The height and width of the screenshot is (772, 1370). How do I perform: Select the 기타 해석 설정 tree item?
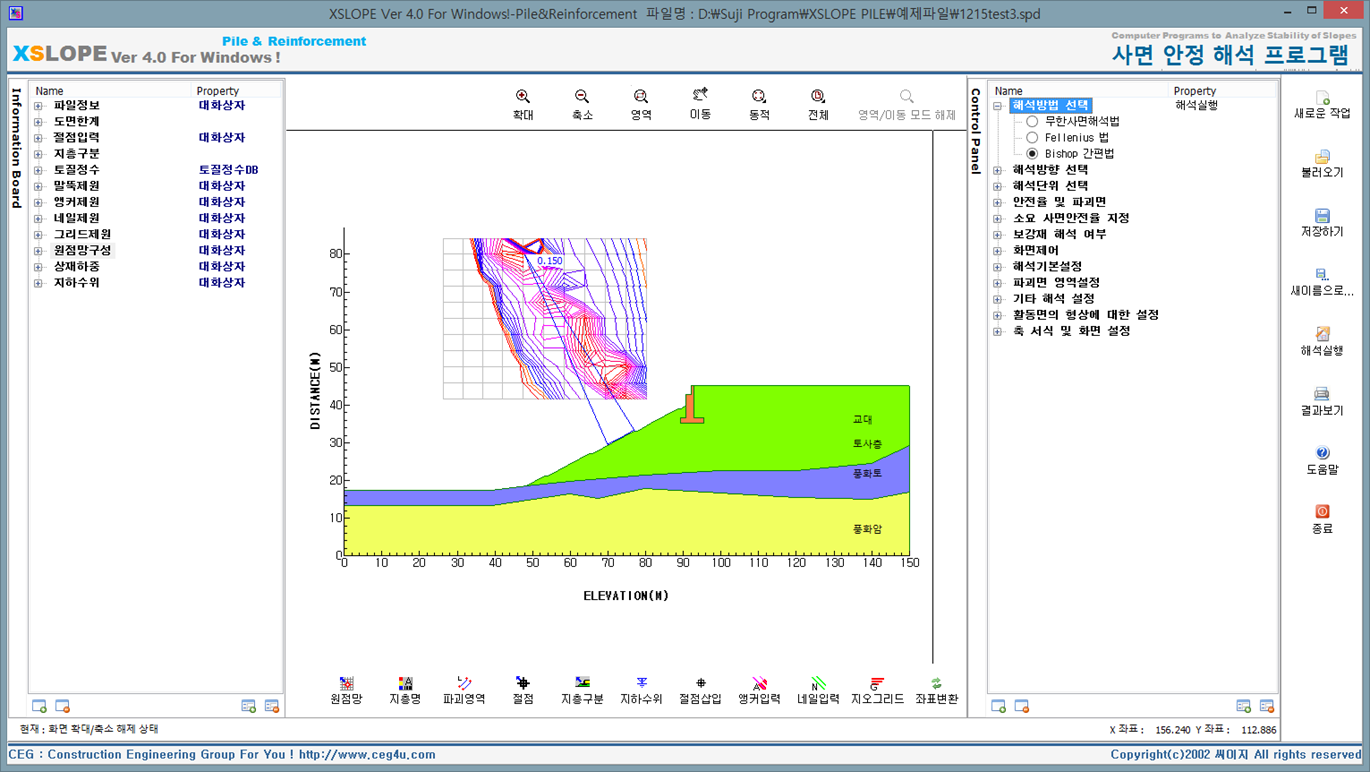1053,299
